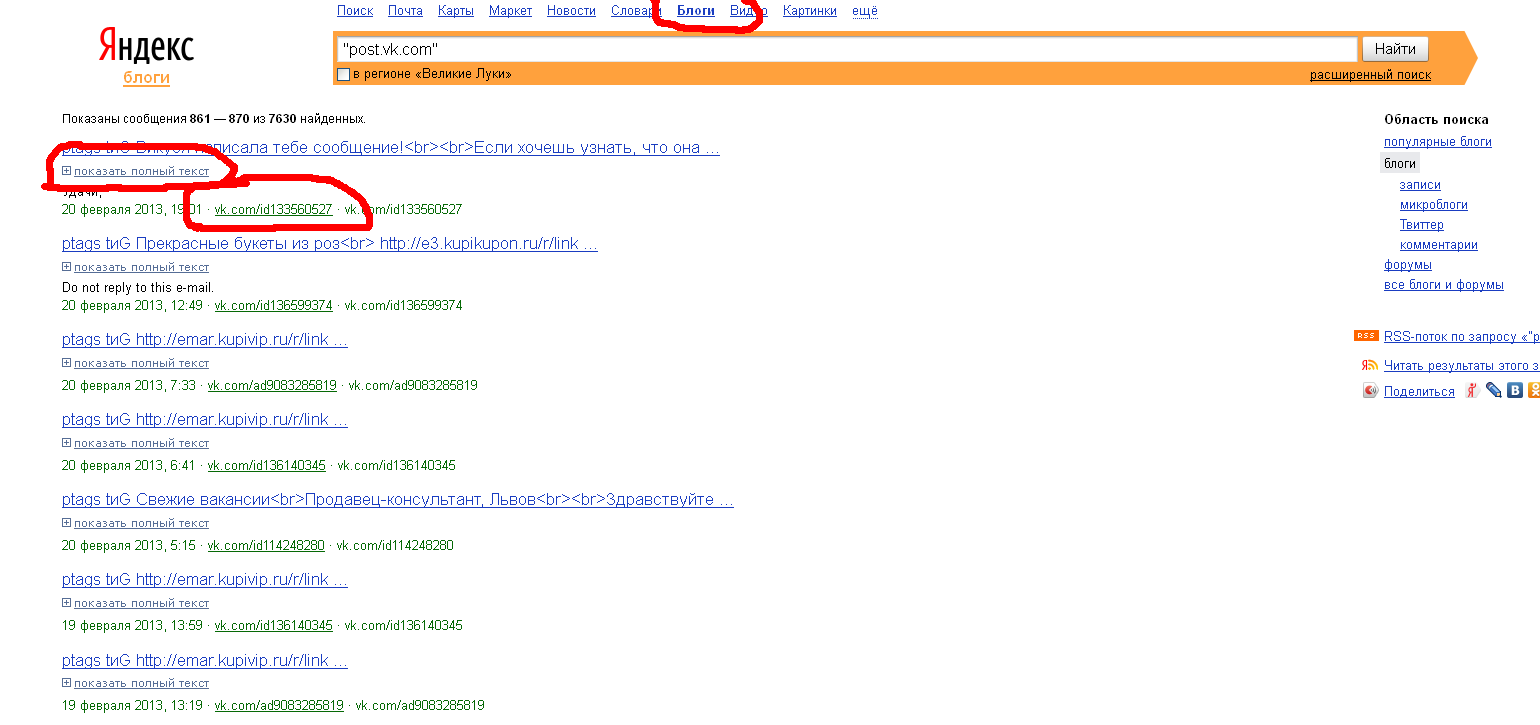The width and height of the screenshot is (1540, 725).
Task: Click the Найти search button
Action: point(1395,49)
